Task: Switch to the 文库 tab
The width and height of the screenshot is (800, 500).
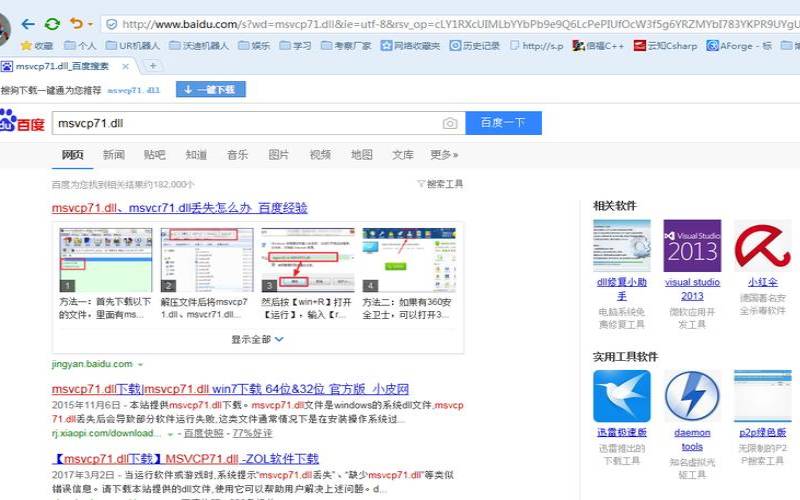Action: 403,155
